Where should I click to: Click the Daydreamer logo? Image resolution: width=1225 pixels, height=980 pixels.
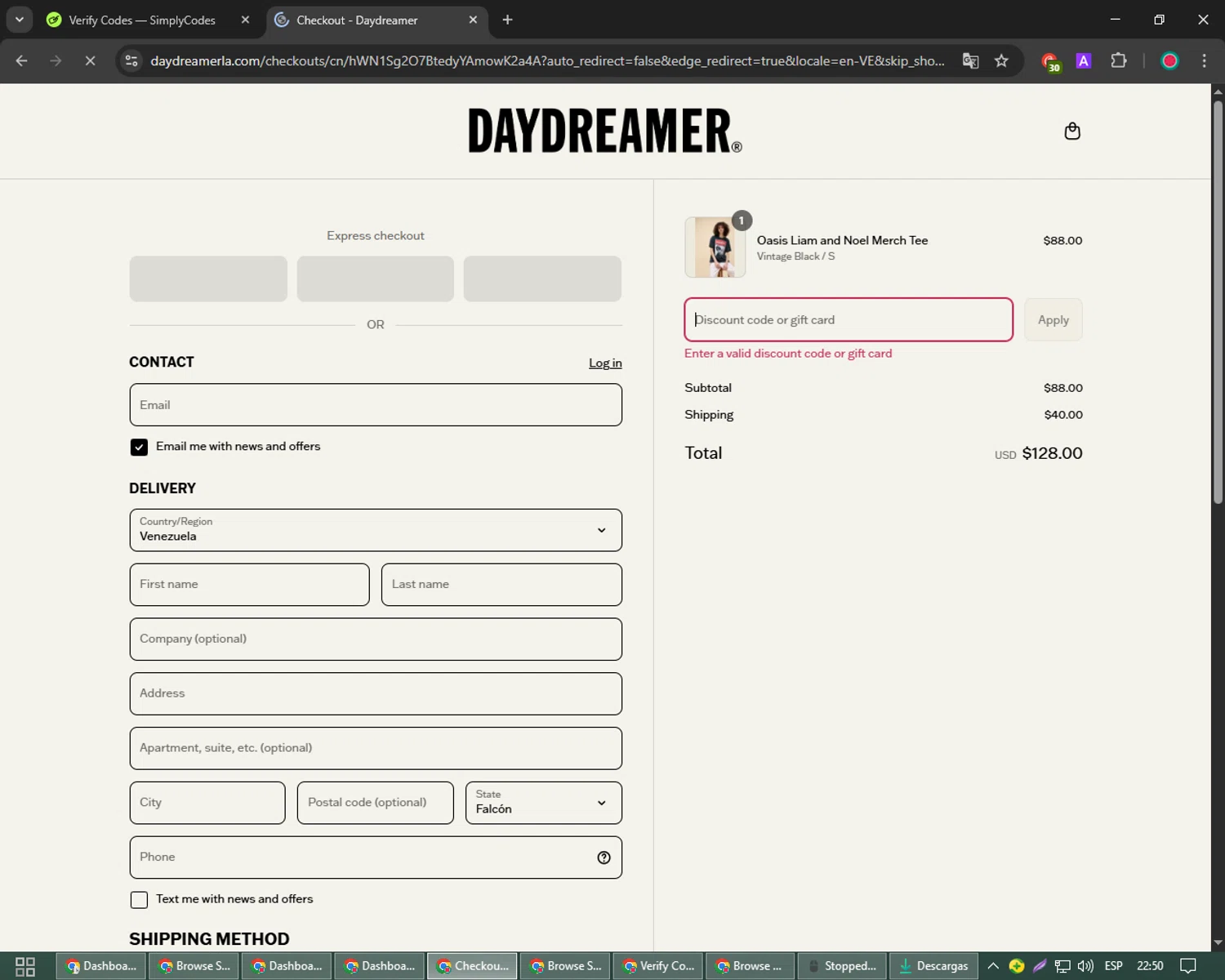pyautogui.click(x=605, y=131)
